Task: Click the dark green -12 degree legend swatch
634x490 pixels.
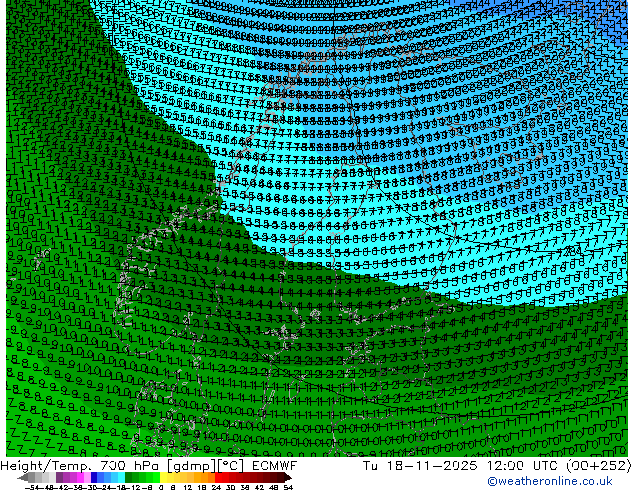Action: point(129,477)
